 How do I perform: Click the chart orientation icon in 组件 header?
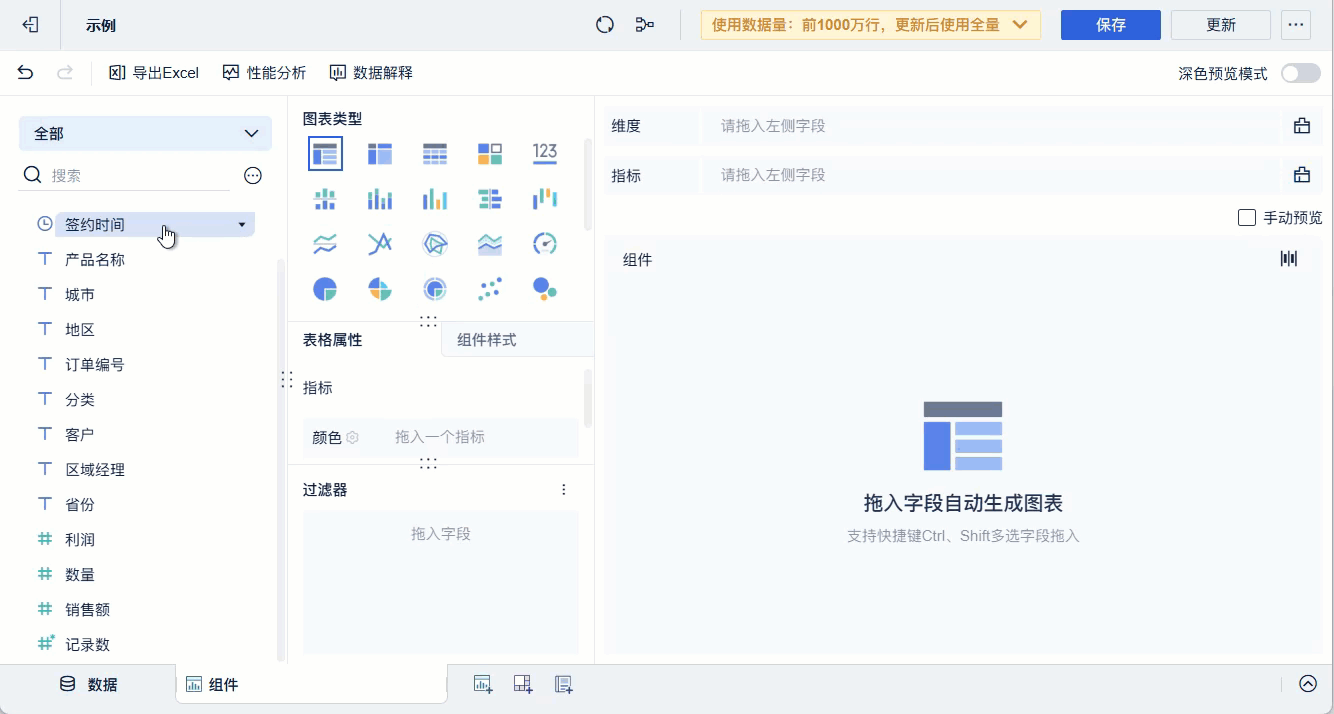1289,259
